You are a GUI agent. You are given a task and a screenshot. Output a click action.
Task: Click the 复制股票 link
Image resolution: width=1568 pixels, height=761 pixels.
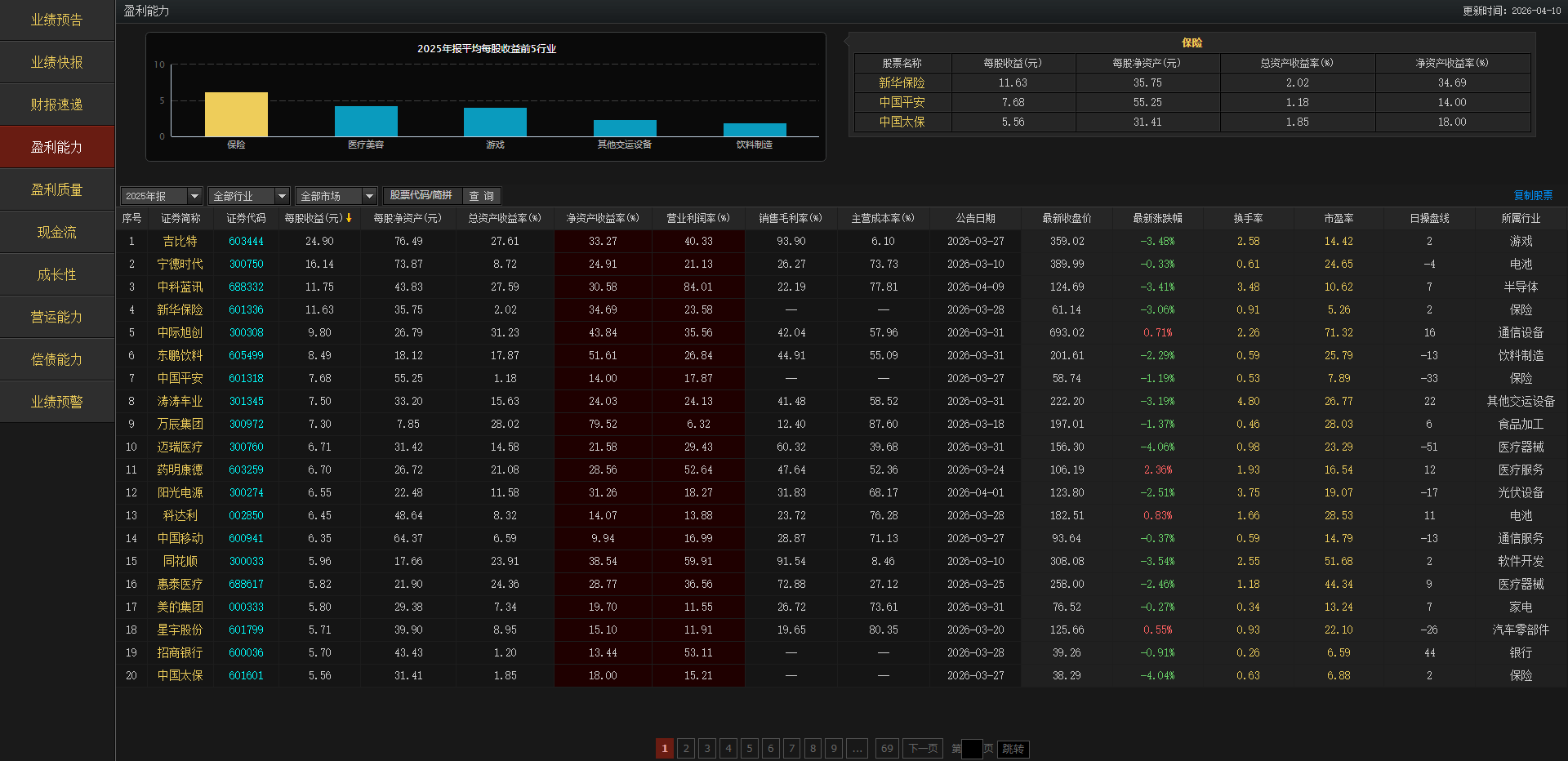click(1533, 196)
